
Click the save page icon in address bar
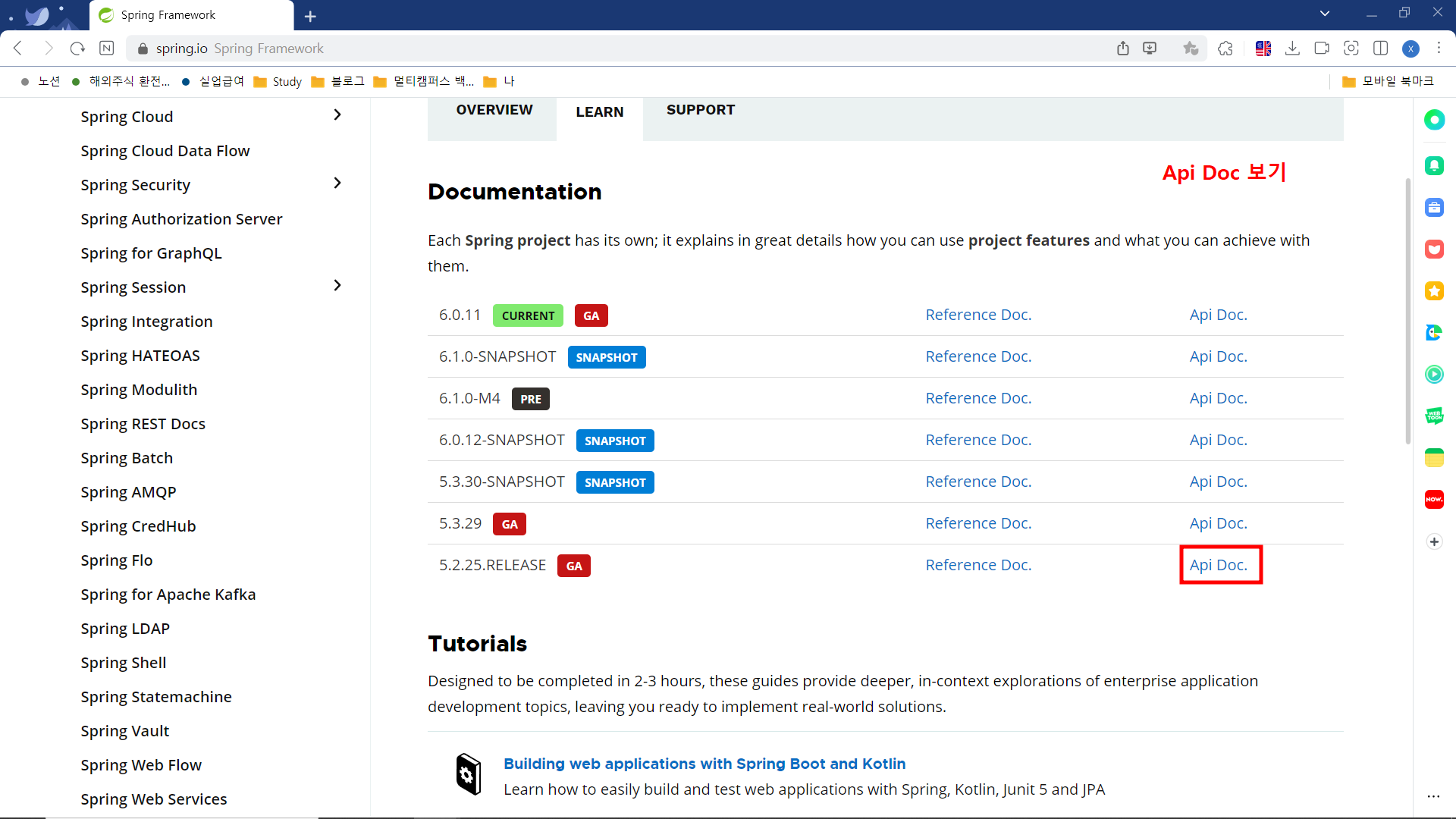(x=1150, y=49)
